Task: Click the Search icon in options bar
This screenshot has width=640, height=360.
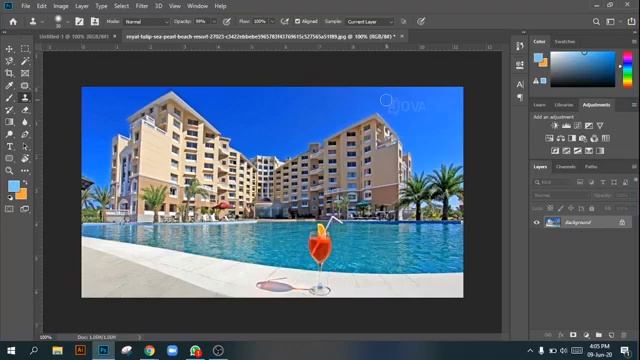Action: point(596,22)
